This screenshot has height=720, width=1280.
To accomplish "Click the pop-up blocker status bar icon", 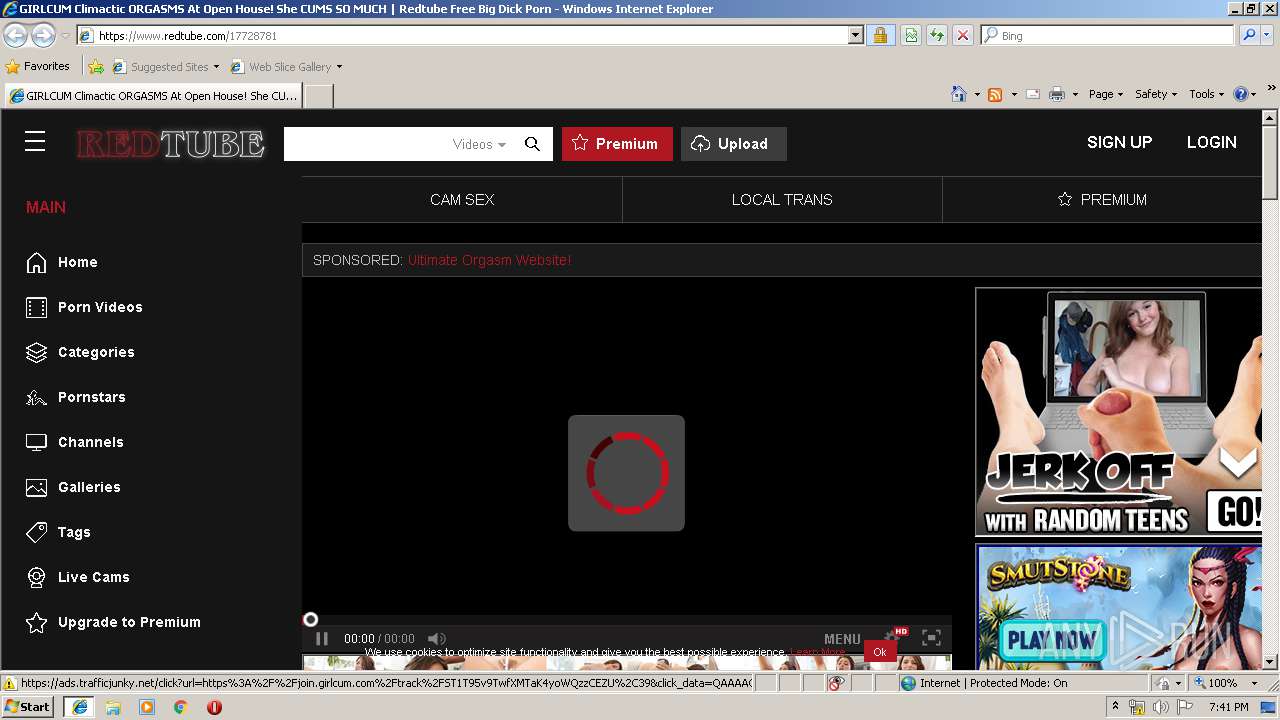I will click(x=836, y=683).
